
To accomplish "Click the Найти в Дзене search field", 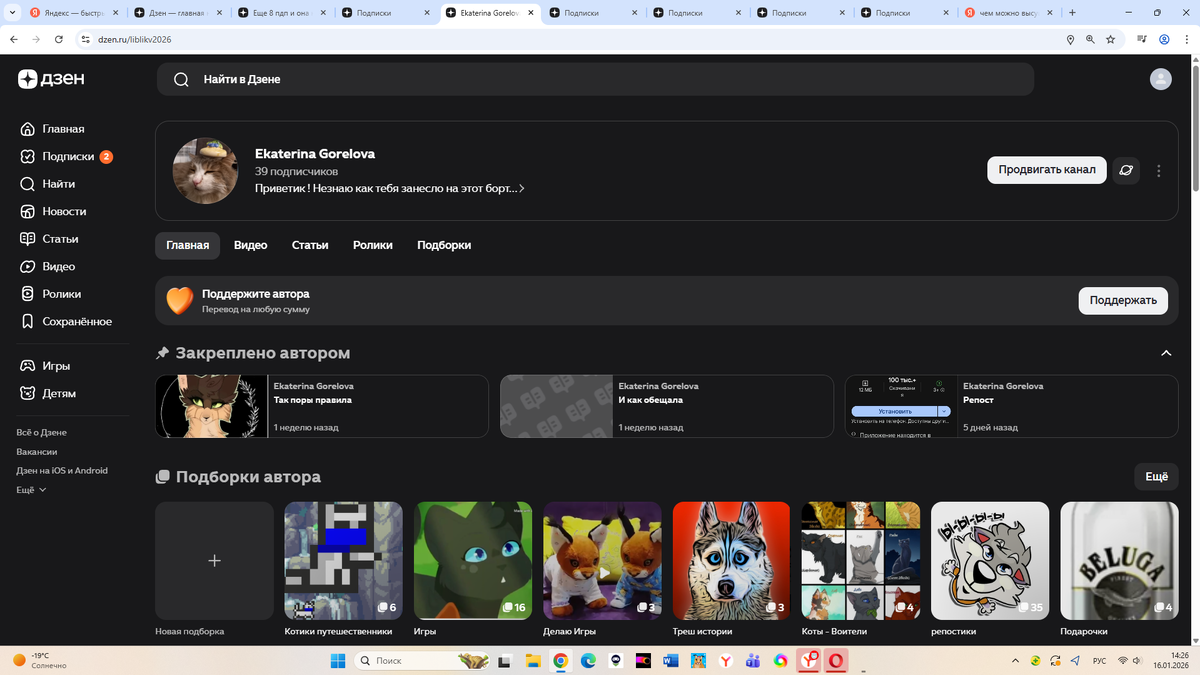I will 595,79.
